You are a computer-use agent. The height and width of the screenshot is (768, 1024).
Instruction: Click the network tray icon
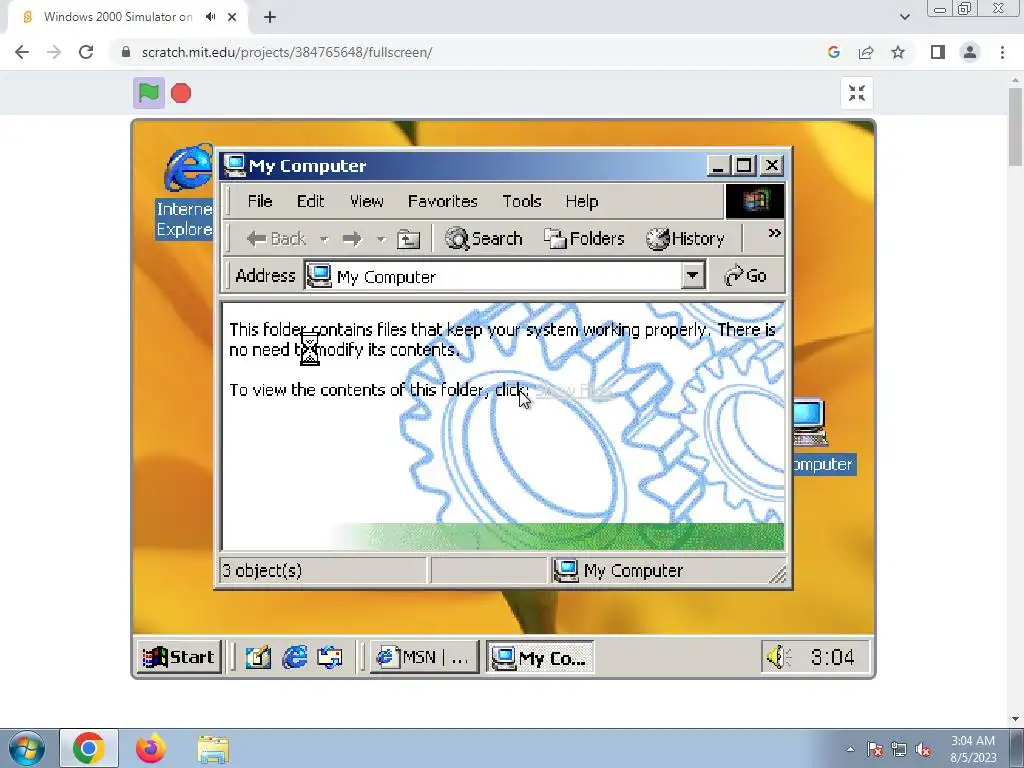(899, 749)
